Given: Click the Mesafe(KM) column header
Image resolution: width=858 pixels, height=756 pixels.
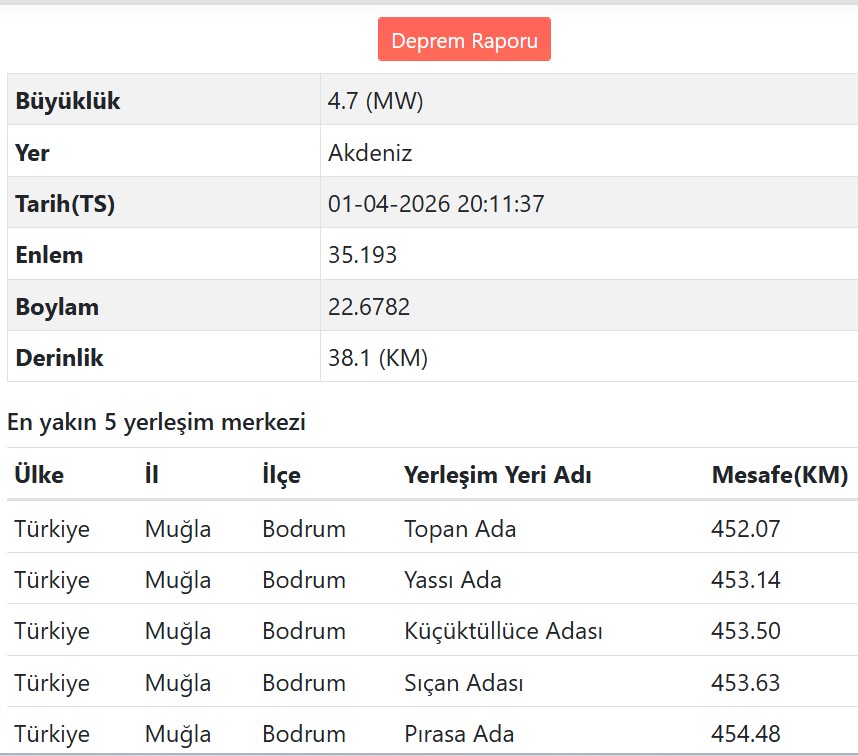Looking at the screenshot, I should coord(779,475).
